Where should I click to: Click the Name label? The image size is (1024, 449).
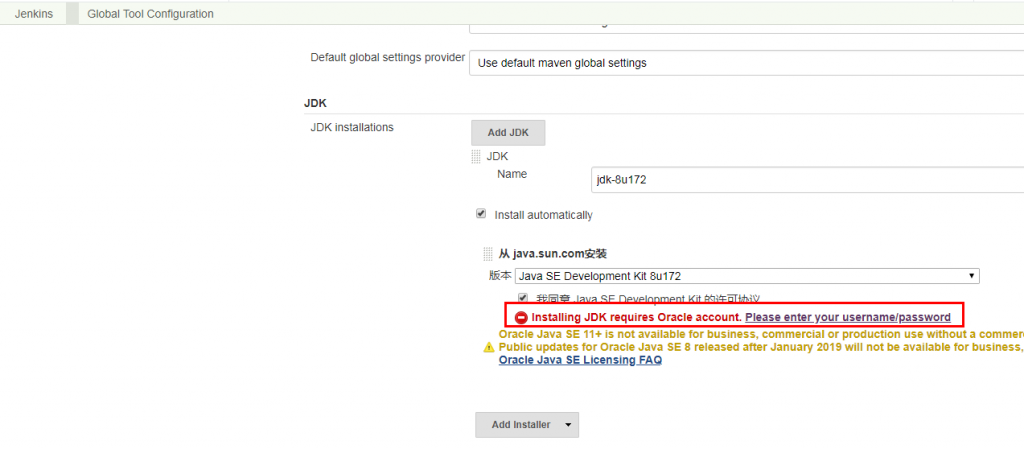coord(512,174)
